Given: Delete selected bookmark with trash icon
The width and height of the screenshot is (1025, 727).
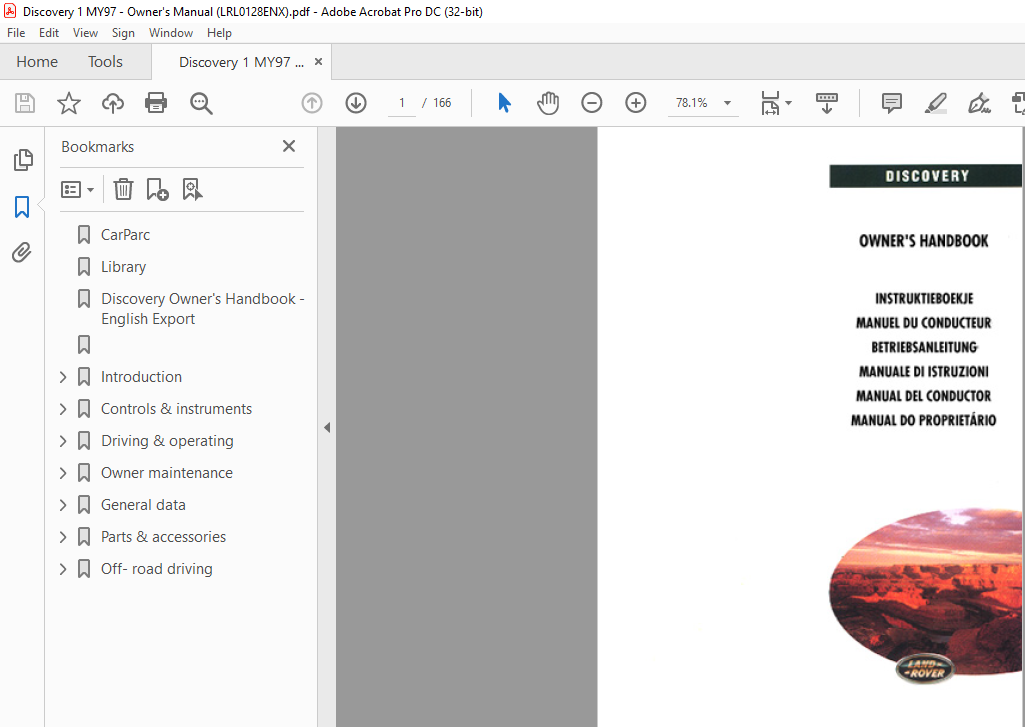Looking at the screenshot, I should (x=123, y=190).
